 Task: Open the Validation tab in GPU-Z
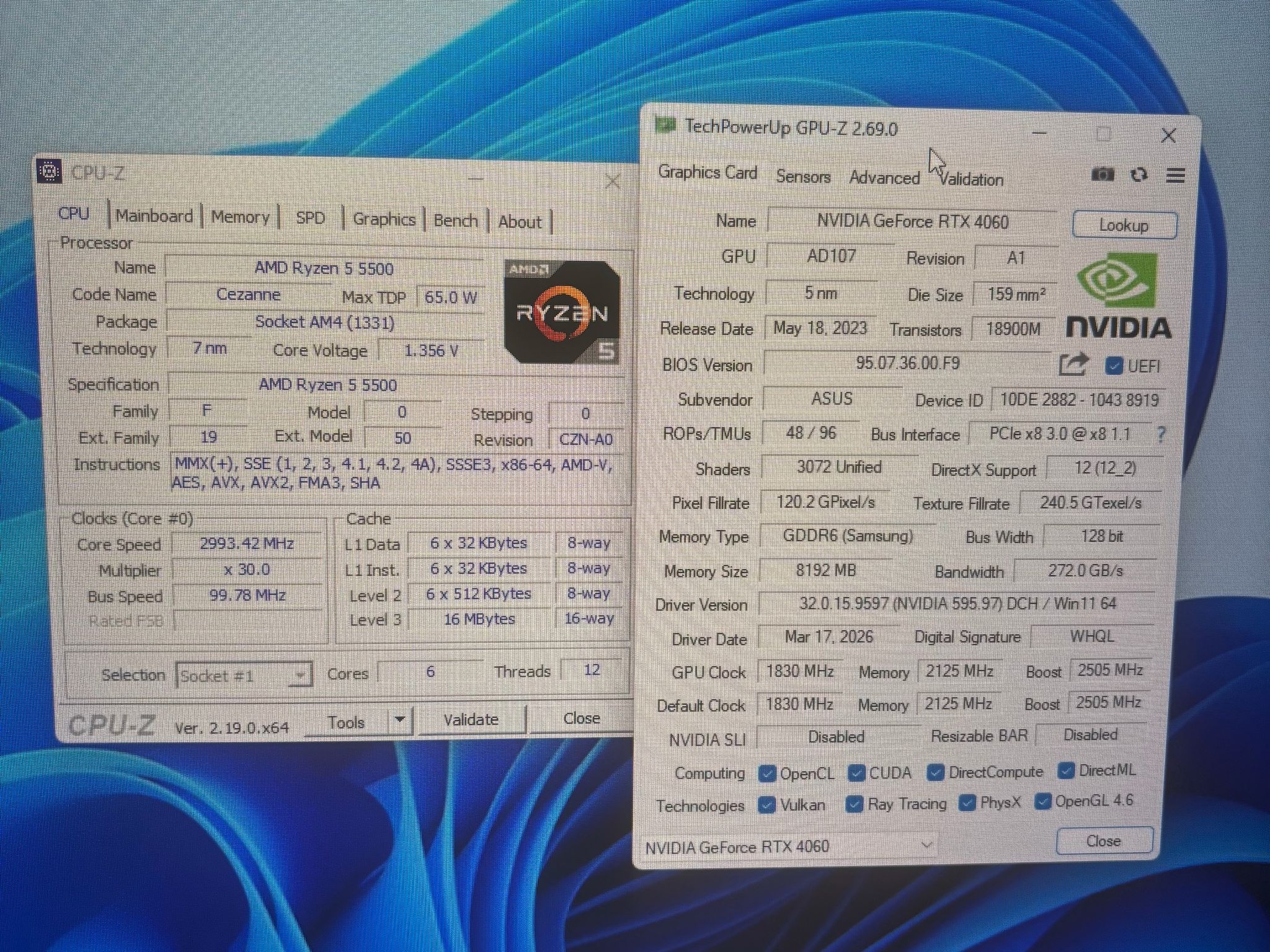pos(971,180)
